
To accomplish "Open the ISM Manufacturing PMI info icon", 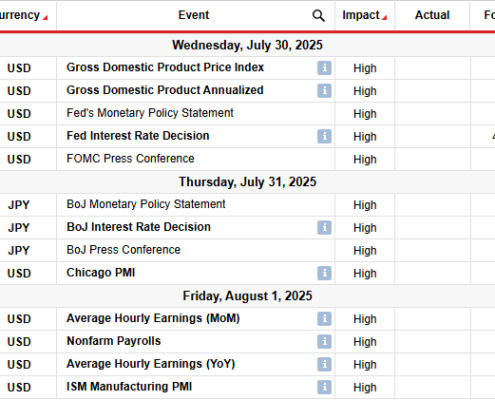I will (x=324, y=387).
